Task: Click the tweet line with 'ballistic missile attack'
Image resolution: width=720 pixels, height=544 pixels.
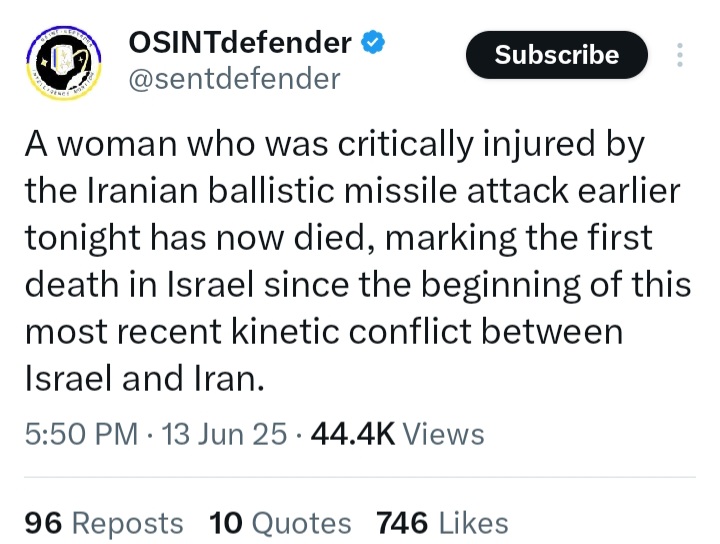Action: tap(352, 191)
